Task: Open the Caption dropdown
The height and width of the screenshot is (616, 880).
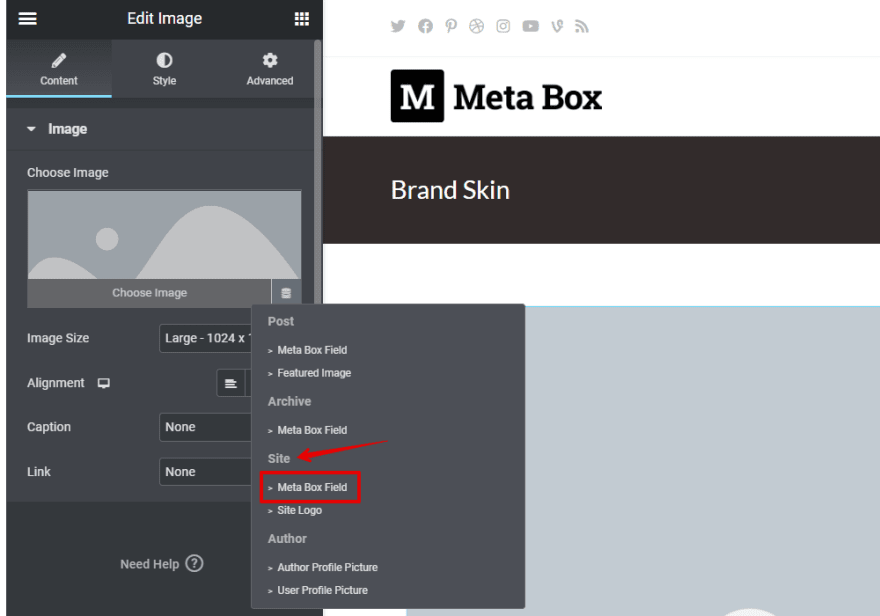Action: click(205, 427)
